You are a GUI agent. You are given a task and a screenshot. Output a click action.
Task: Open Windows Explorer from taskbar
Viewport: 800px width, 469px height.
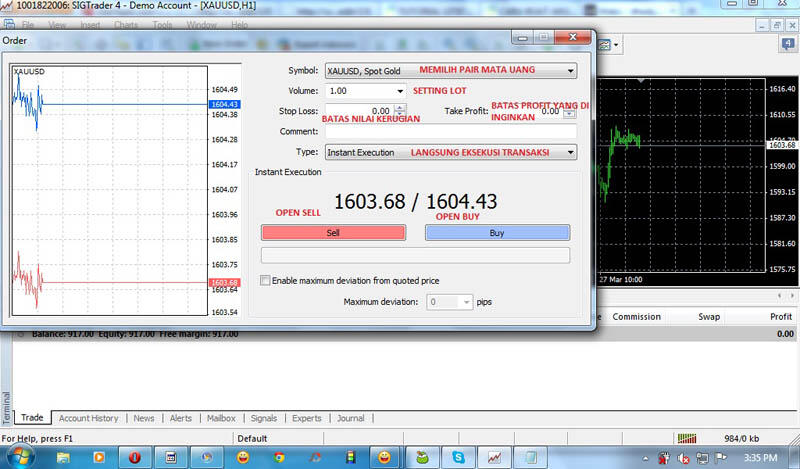pos(63,457)
